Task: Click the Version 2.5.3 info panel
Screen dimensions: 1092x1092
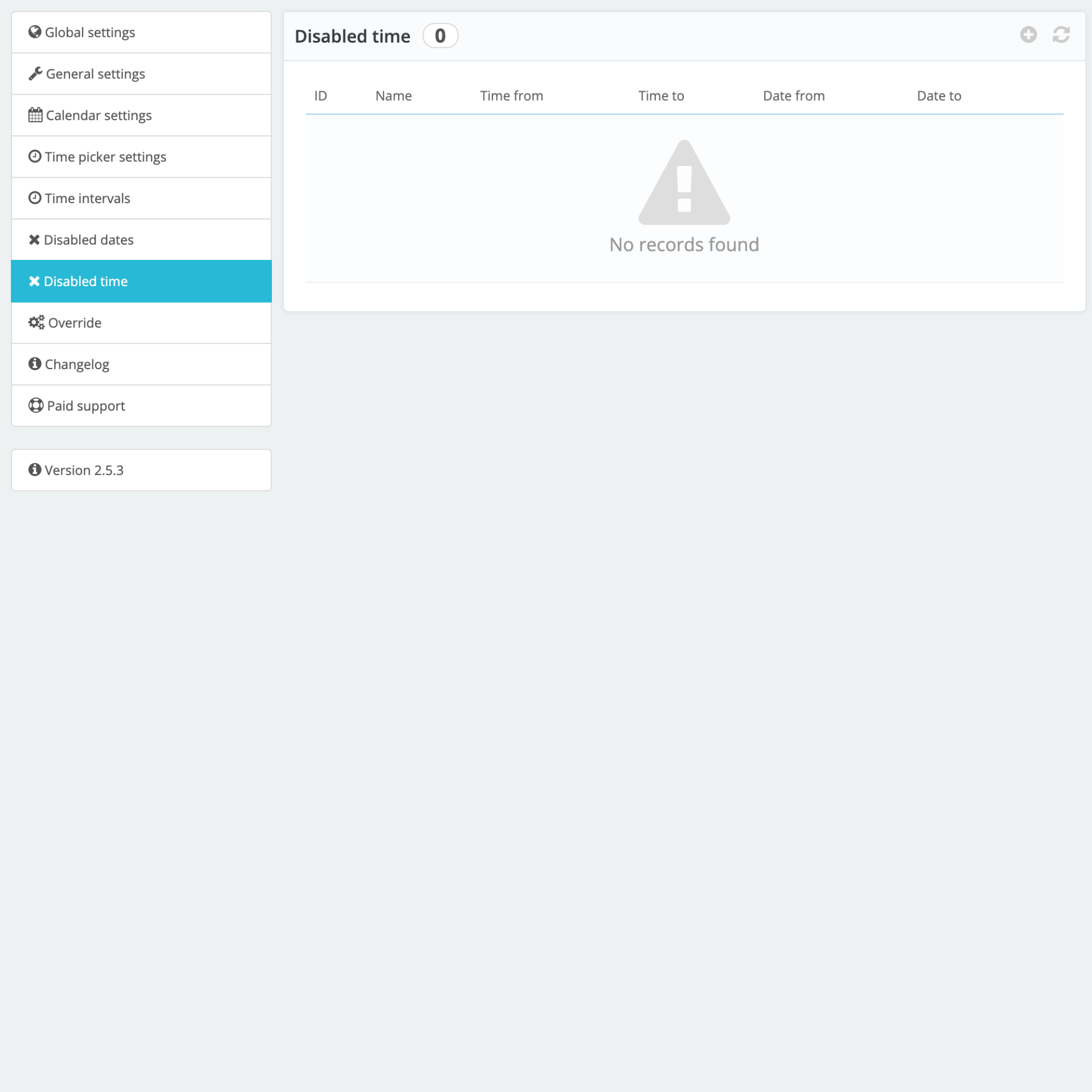Action: tap(141, 470)
